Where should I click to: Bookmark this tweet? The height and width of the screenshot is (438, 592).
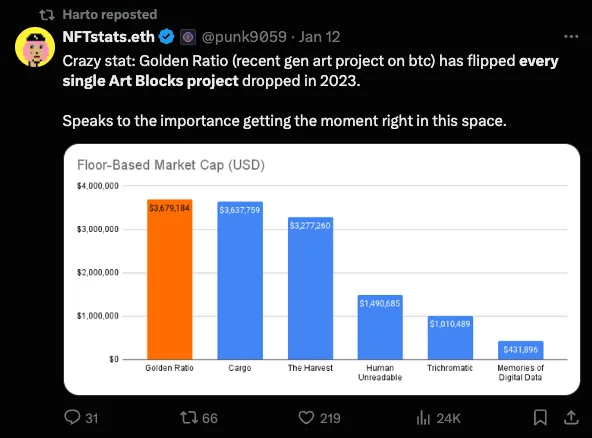[x=540, y=418]
